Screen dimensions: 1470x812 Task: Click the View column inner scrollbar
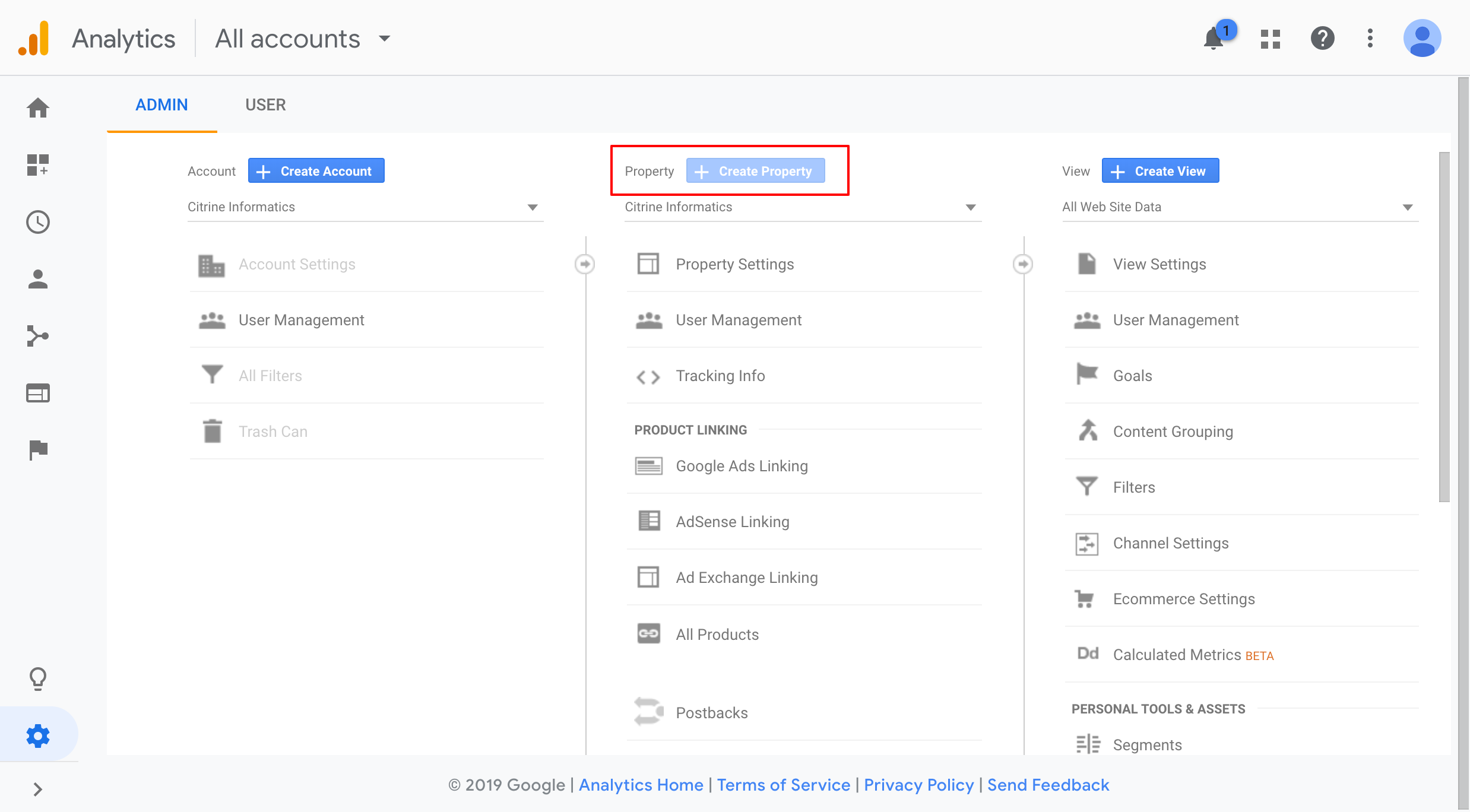1444,326
